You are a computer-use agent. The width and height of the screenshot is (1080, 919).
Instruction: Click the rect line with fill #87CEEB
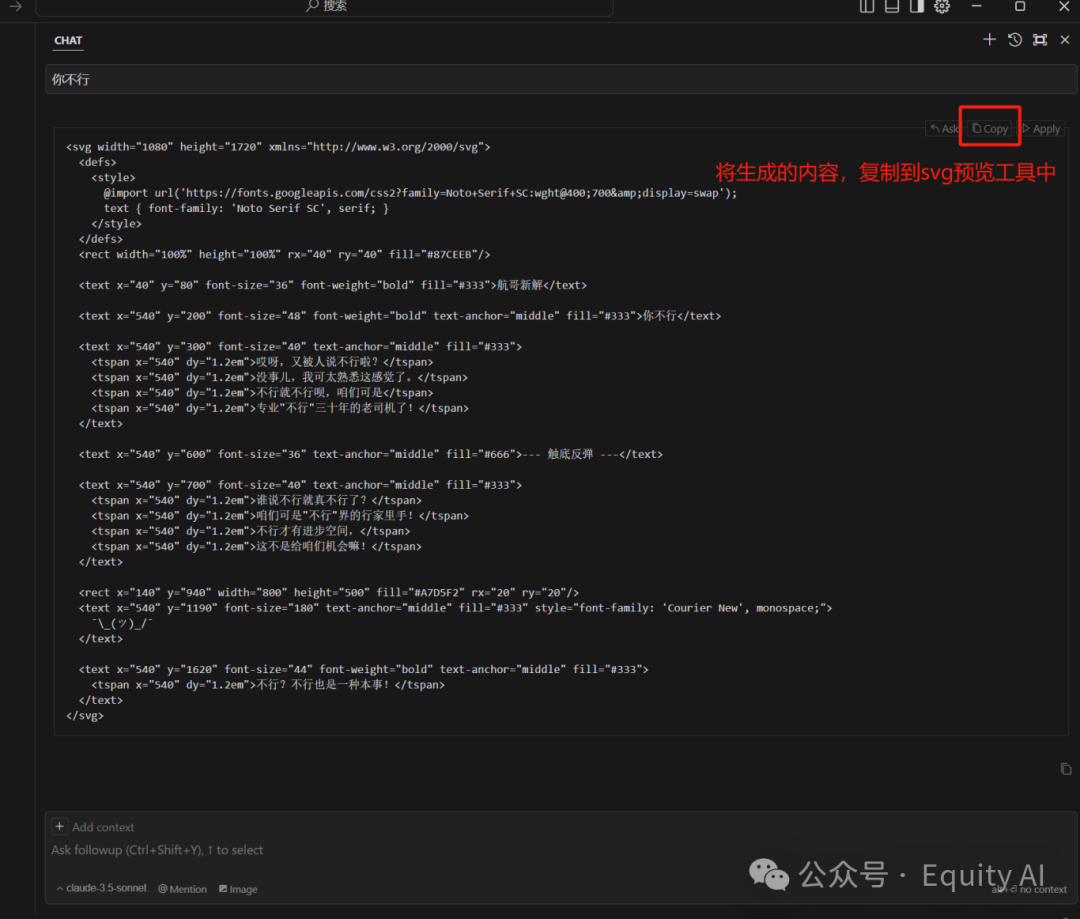(284, 254)
